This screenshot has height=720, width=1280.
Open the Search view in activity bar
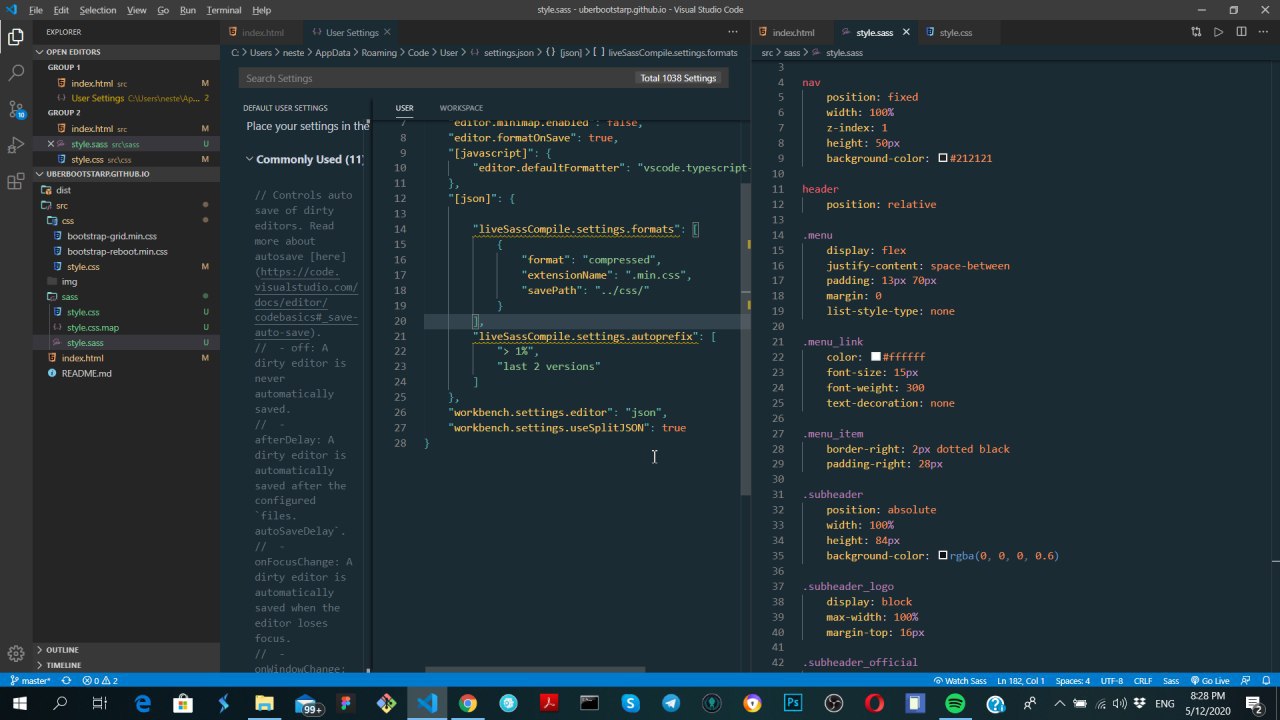pos(16,73)
